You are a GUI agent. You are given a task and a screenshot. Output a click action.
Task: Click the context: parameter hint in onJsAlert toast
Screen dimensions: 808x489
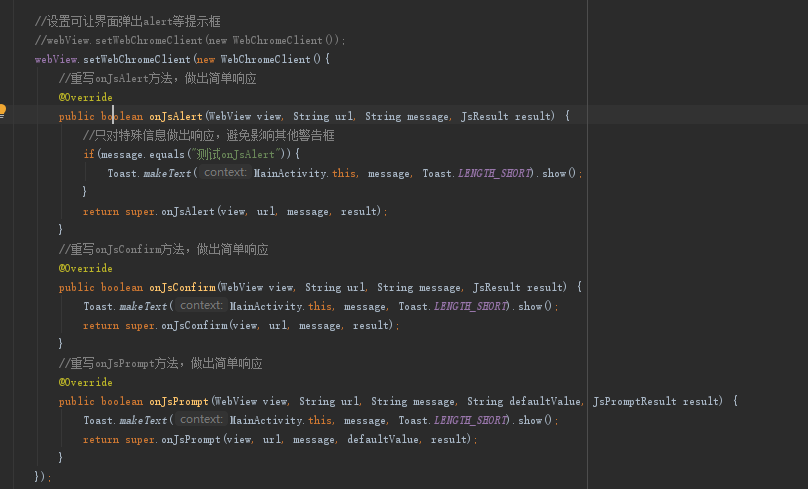225,173
